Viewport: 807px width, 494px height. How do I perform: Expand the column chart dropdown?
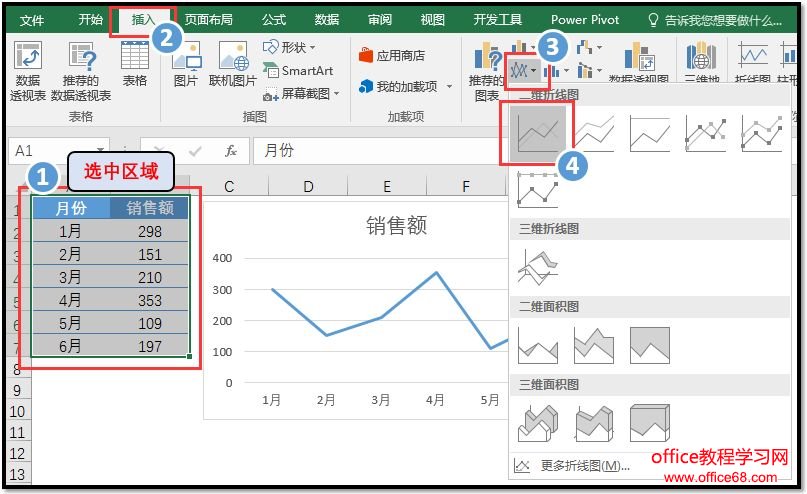[x=532, y=48]
